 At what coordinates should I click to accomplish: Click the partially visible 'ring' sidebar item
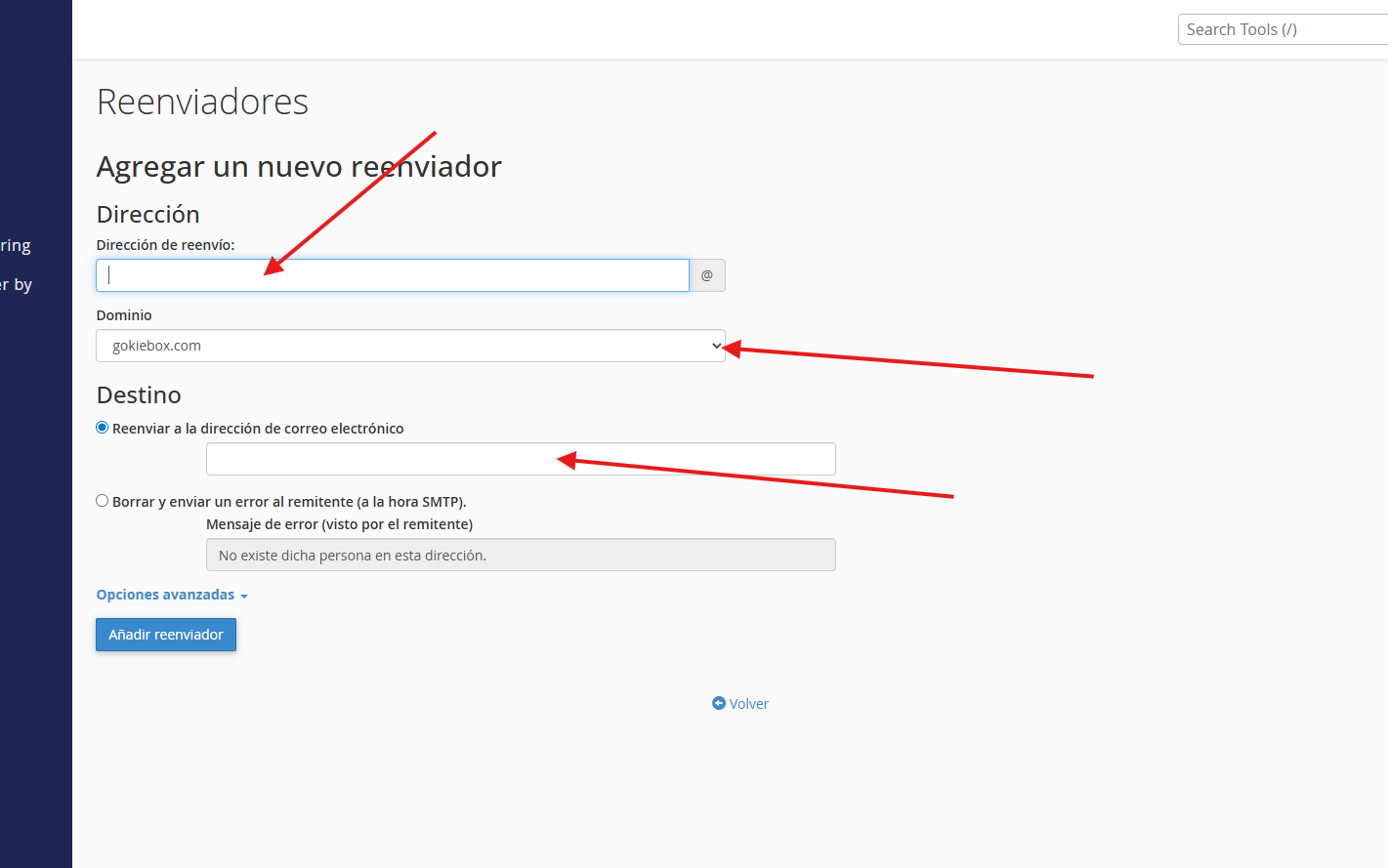16,246
